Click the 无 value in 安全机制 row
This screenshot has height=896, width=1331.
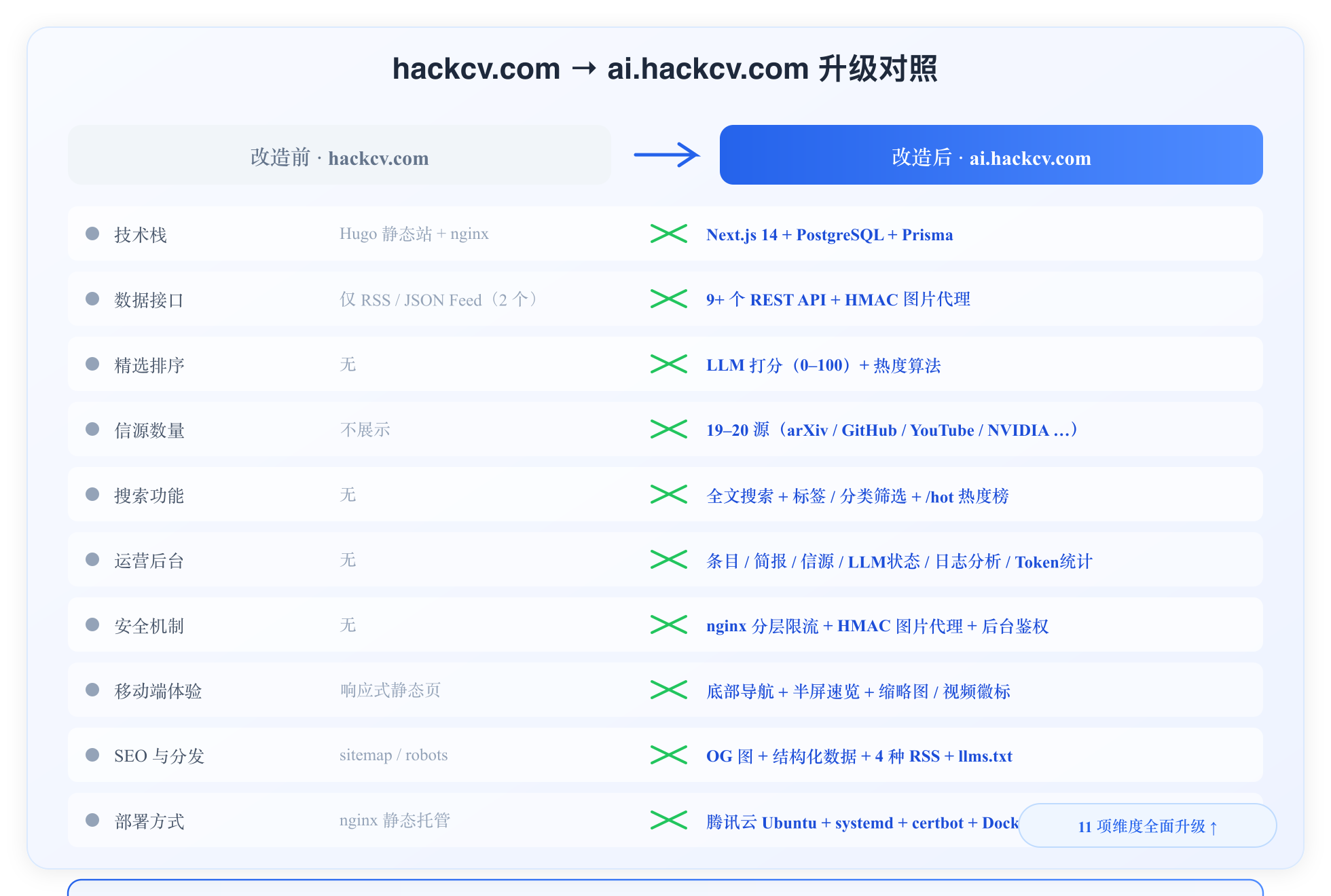coord(348,625)
